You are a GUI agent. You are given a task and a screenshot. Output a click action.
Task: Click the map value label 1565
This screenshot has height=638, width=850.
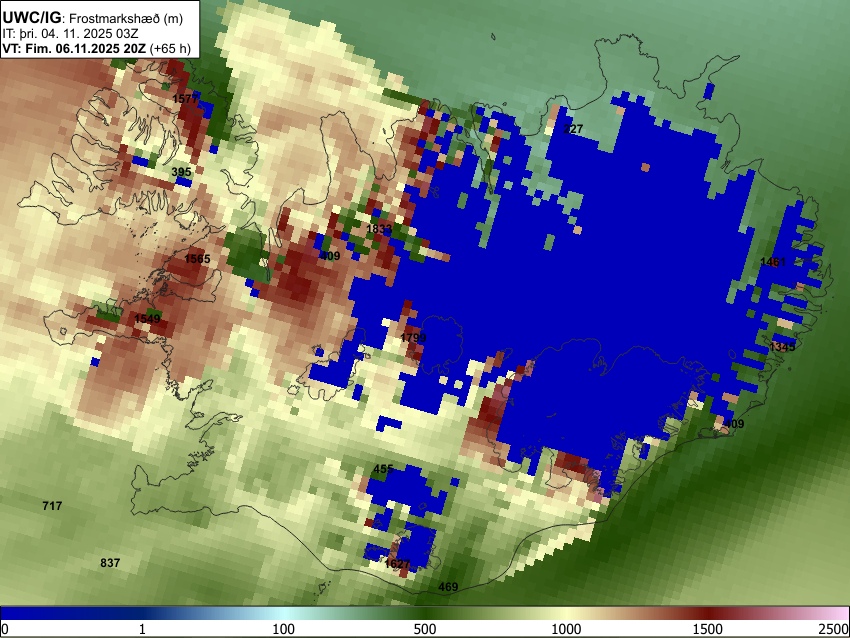197,259
